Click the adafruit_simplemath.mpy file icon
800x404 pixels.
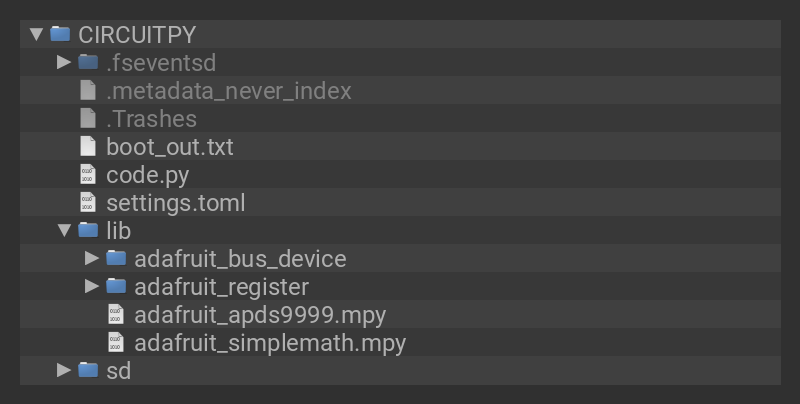click(116, 342)
